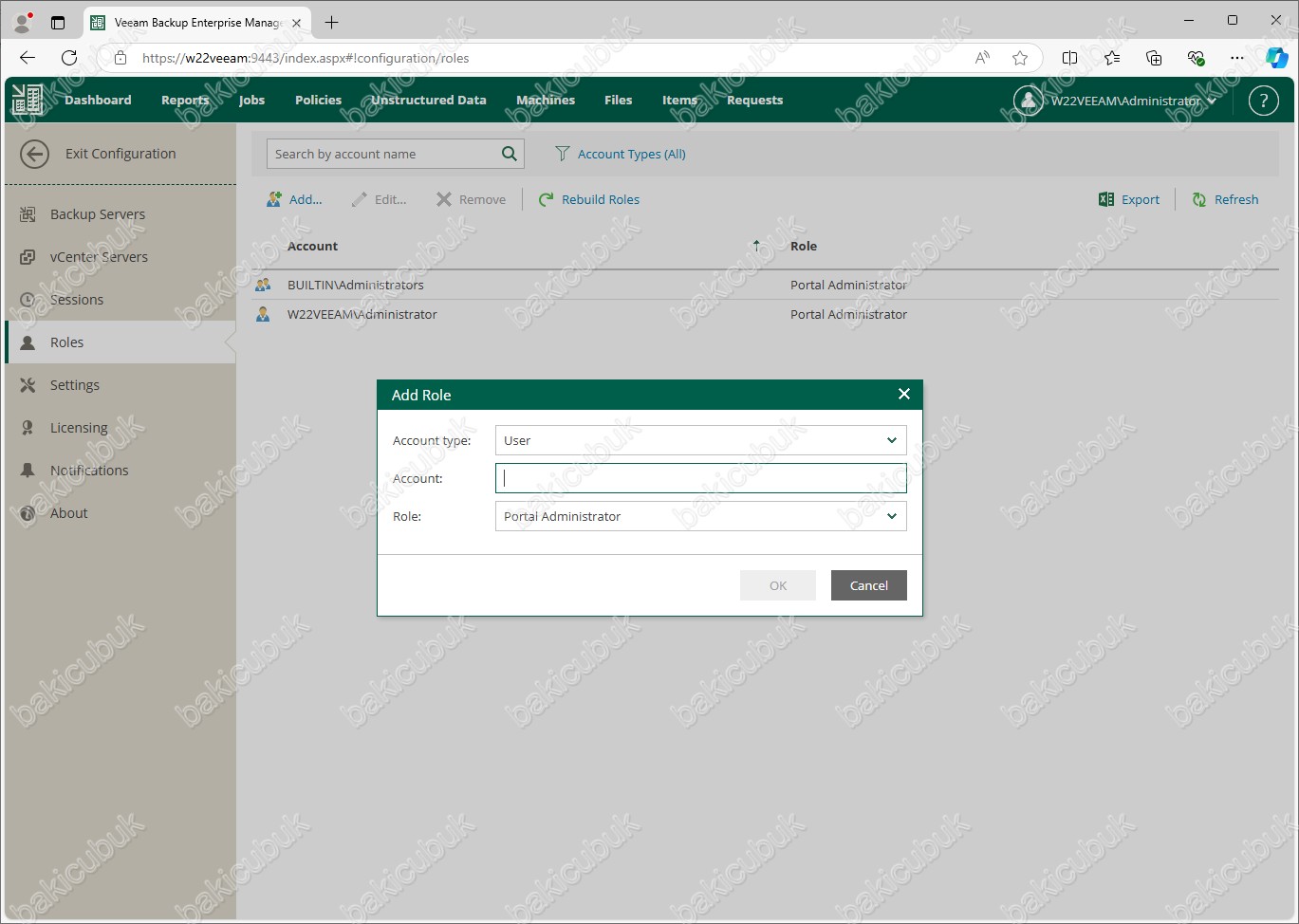Click the Refresh icon in toolbar
The width and height of the screenshot is (1299, 924).
(1199, 199)
